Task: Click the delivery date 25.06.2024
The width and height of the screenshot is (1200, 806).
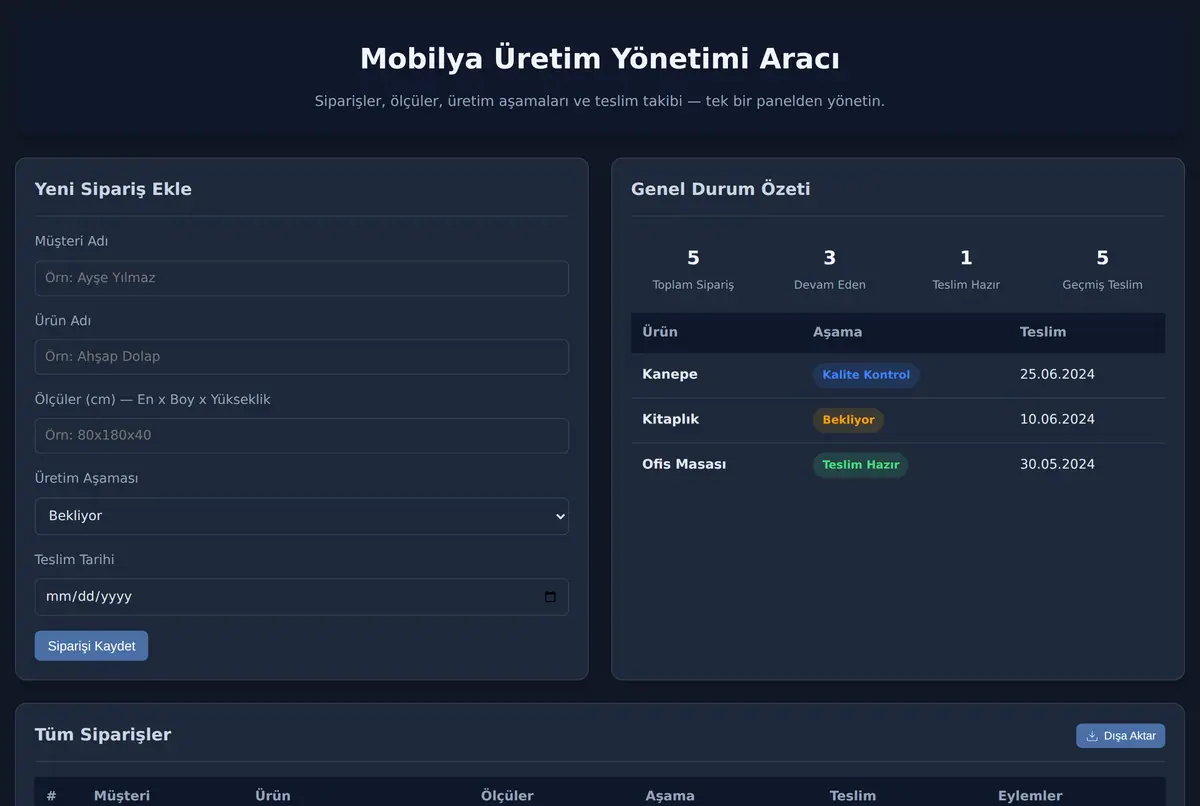Action: coord(1057,374)
